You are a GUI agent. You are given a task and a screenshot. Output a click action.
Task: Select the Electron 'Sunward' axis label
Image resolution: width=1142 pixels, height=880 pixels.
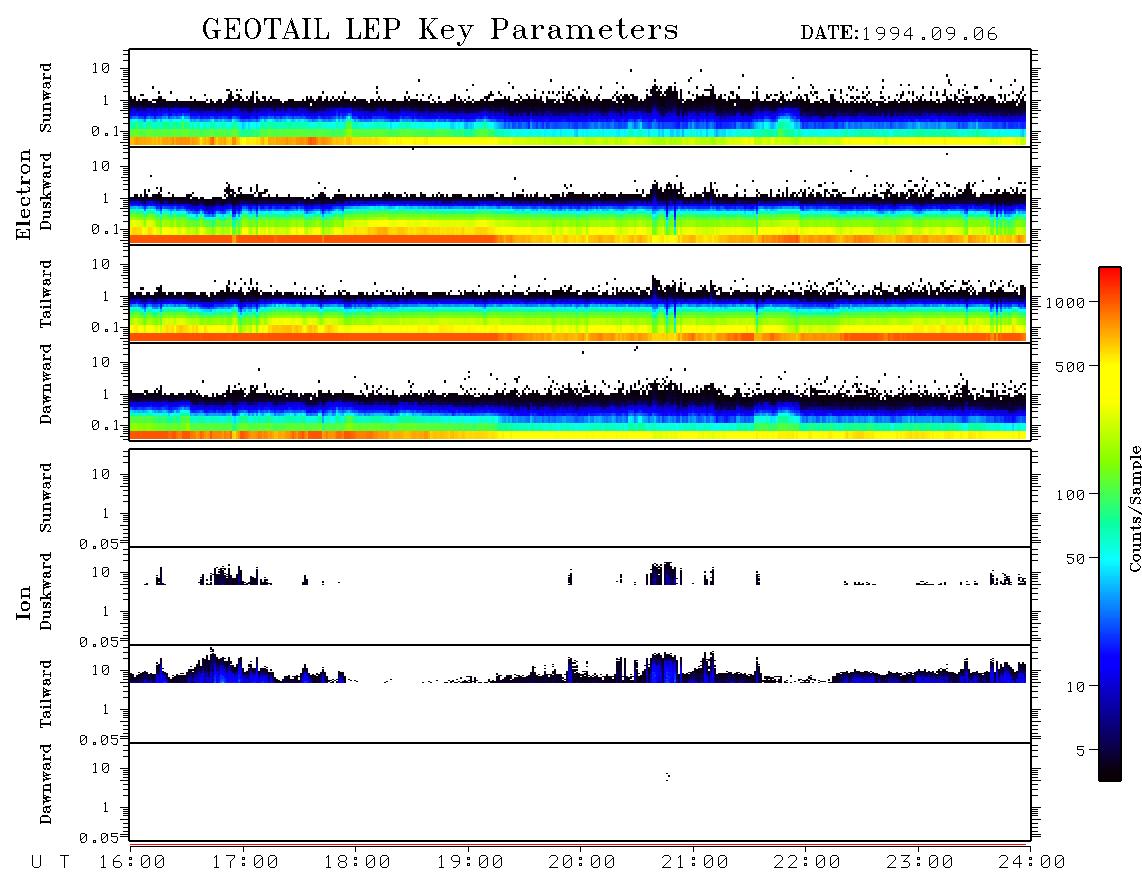click(46, 98)
